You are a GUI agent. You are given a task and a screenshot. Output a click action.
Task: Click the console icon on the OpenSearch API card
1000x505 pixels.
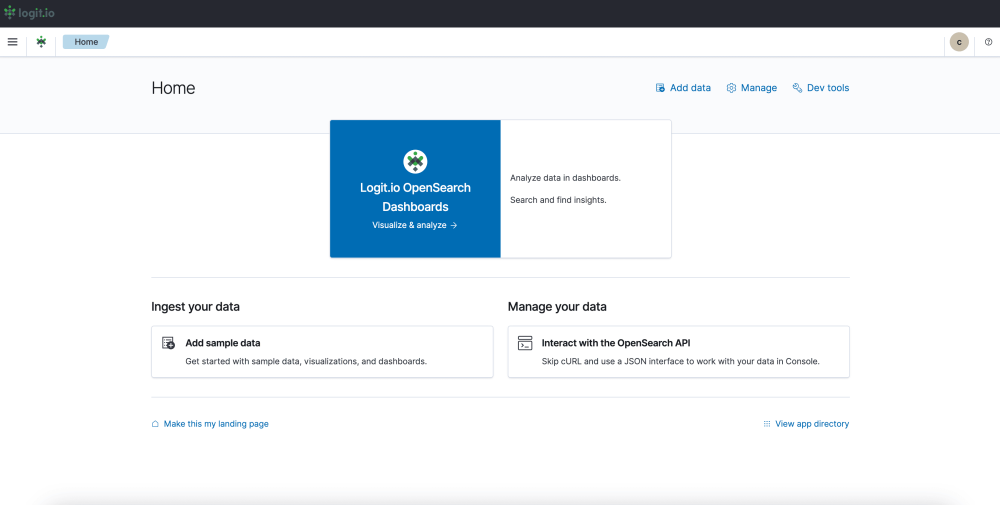(x=525, y=343)
